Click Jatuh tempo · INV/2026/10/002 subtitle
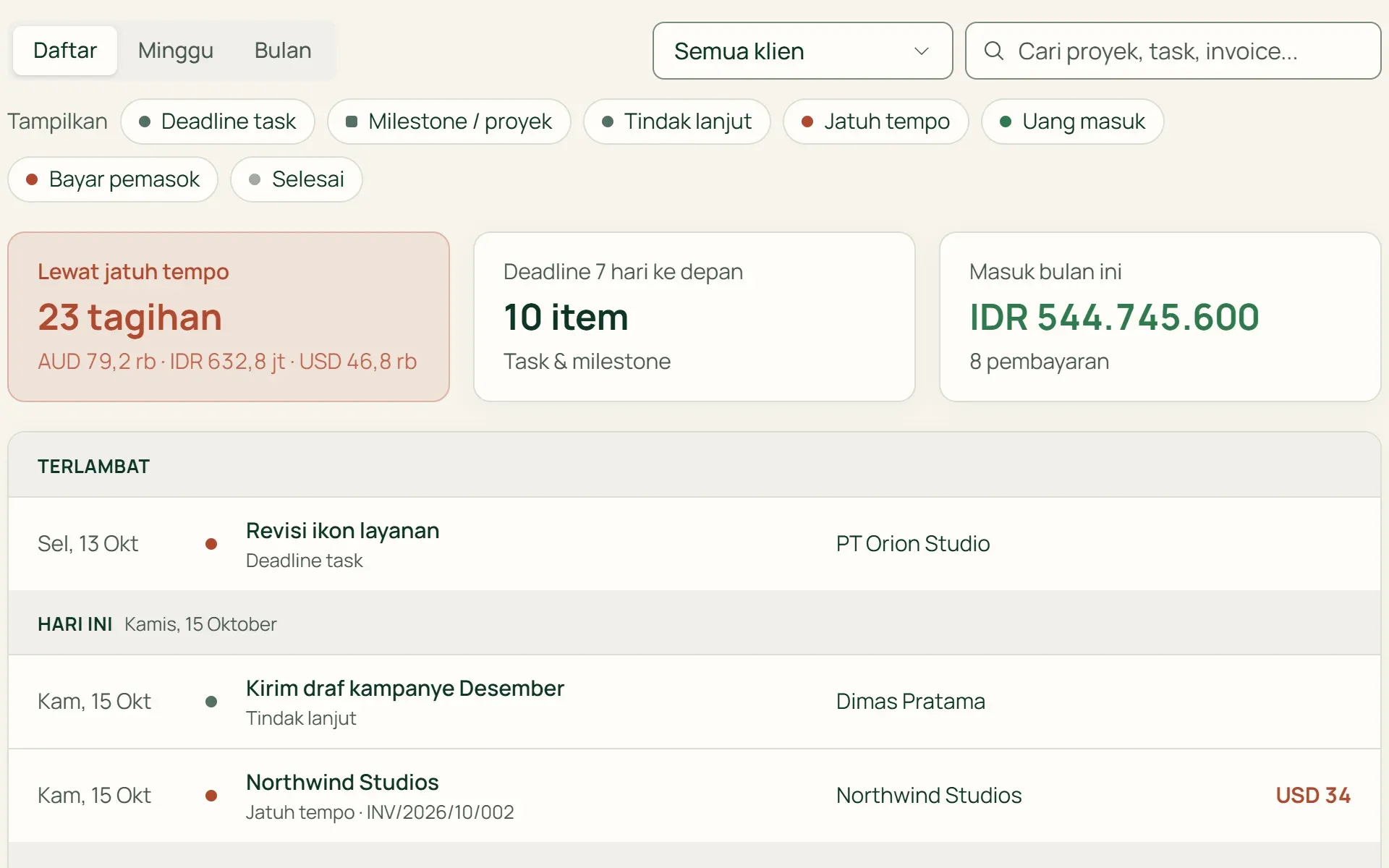This screenshot has height=868, width=1389. pos(380,812)
